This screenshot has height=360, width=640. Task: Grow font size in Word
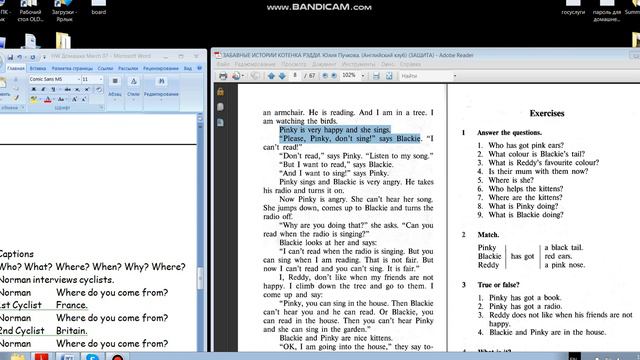75,99
